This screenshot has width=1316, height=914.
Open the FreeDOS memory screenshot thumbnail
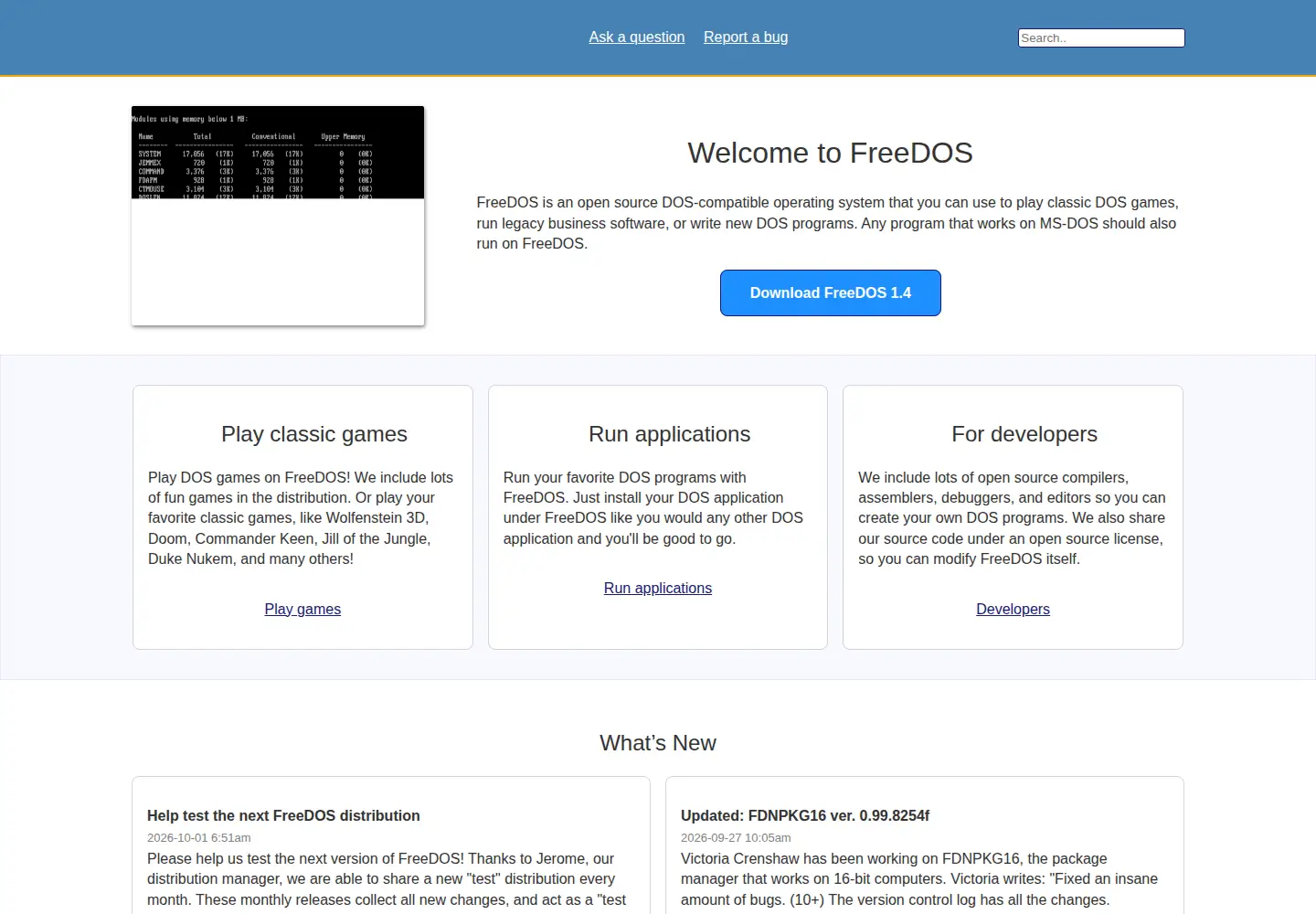tap(278, 216)
